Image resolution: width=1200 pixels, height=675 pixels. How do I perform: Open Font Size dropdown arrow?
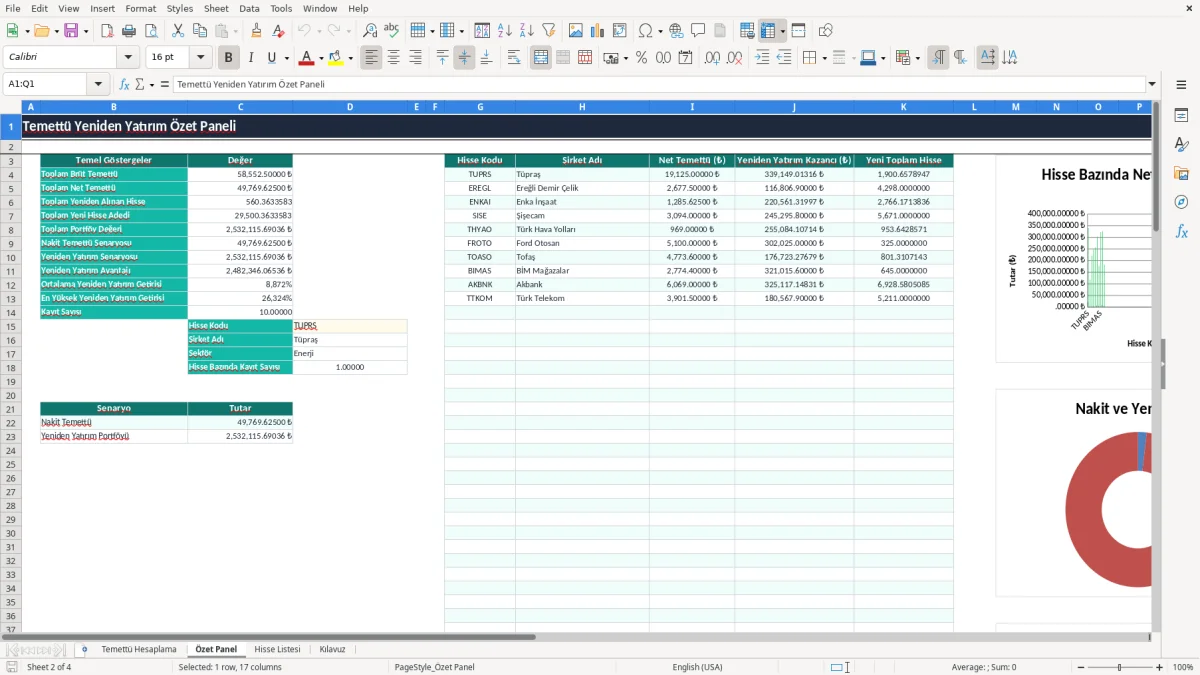click(201, 58)
